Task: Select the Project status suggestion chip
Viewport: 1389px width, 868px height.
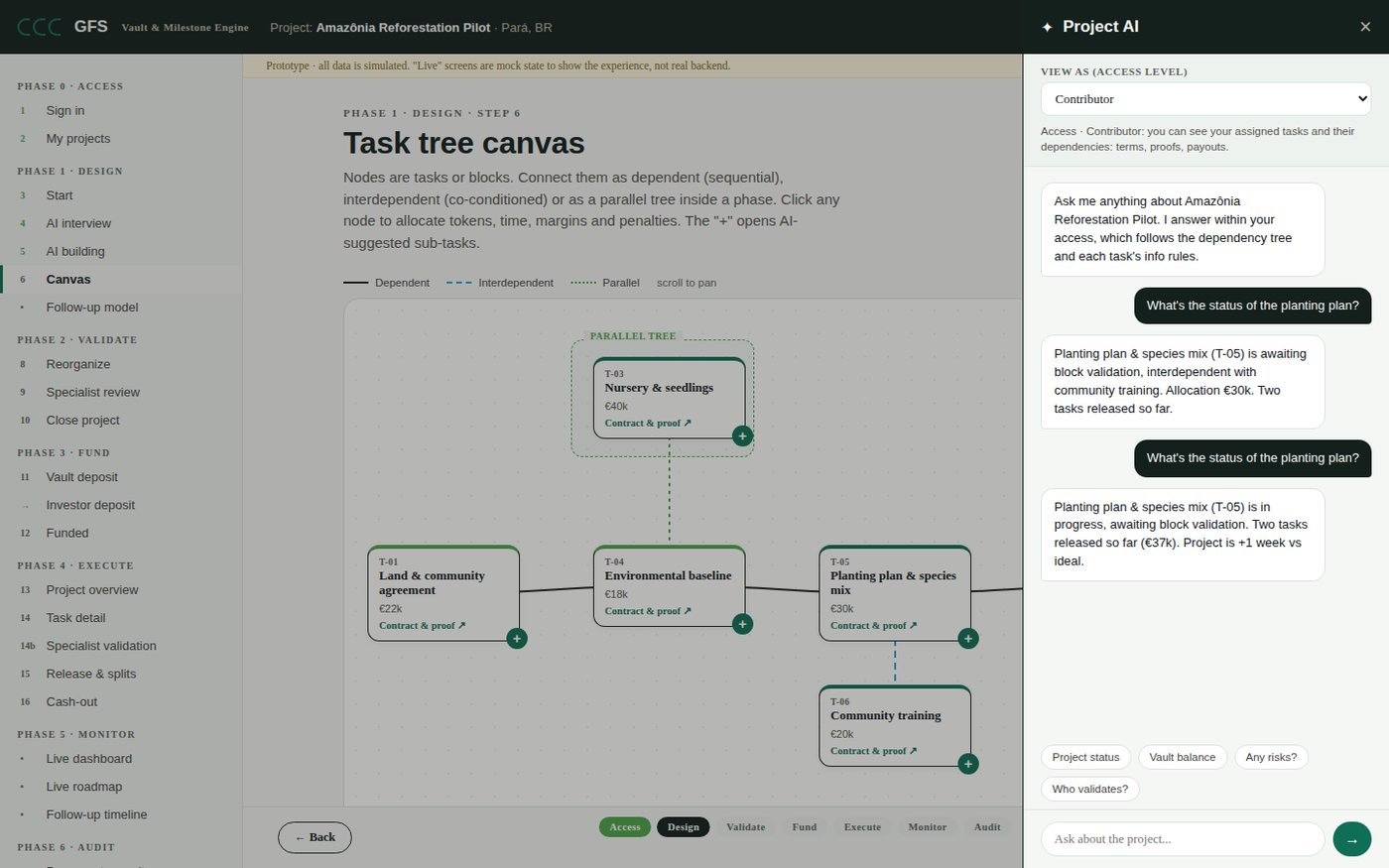Action: tap(1085, 757)
